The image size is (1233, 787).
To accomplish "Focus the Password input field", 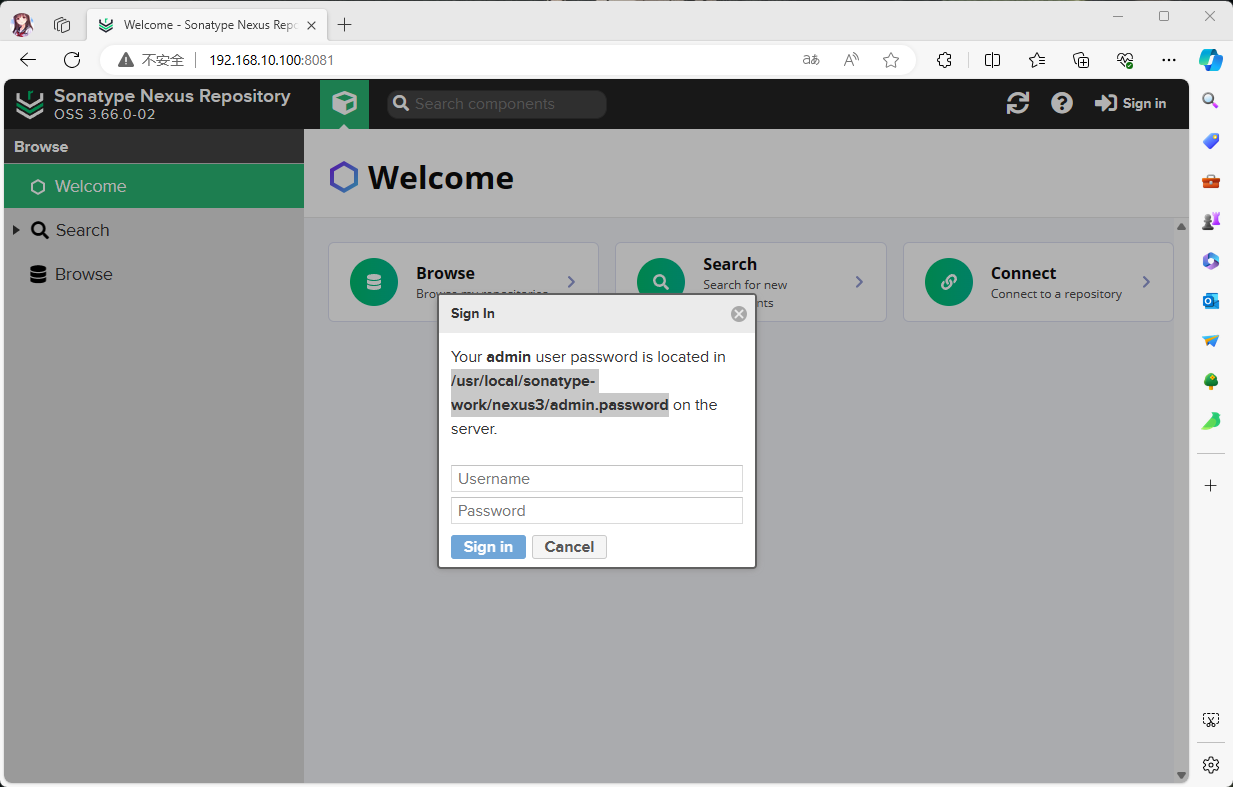I will click(x=596, y=511).
